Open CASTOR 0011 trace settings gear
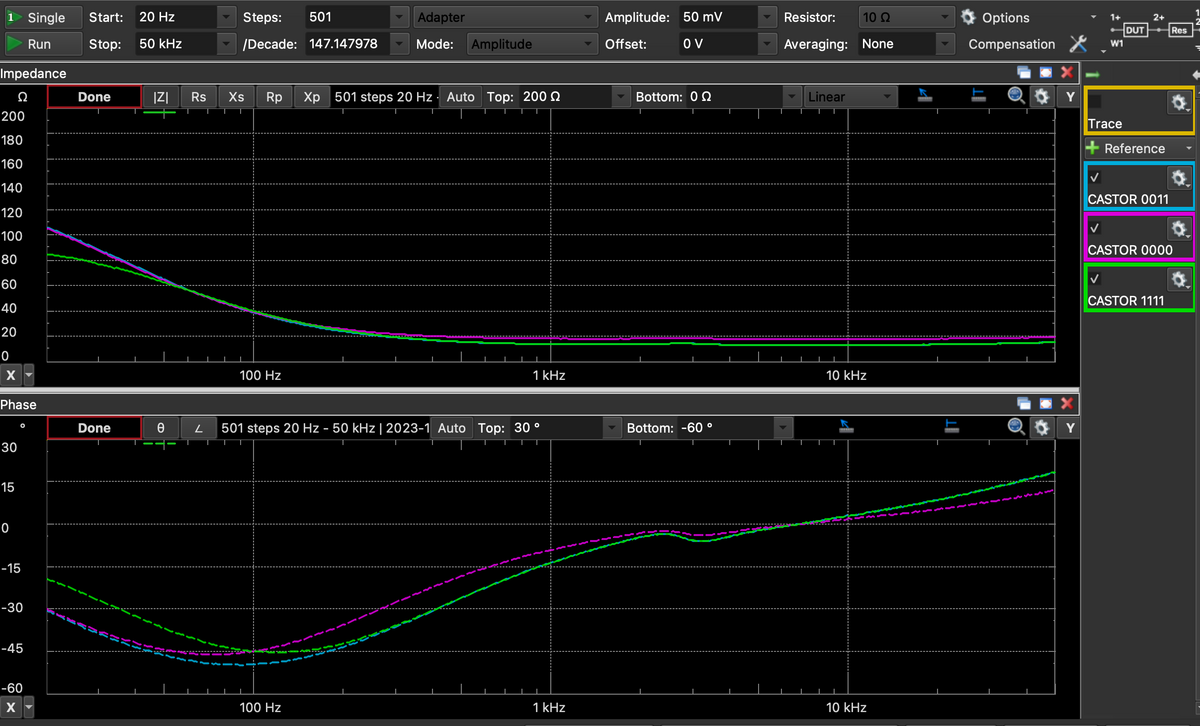 [1179, 176]
